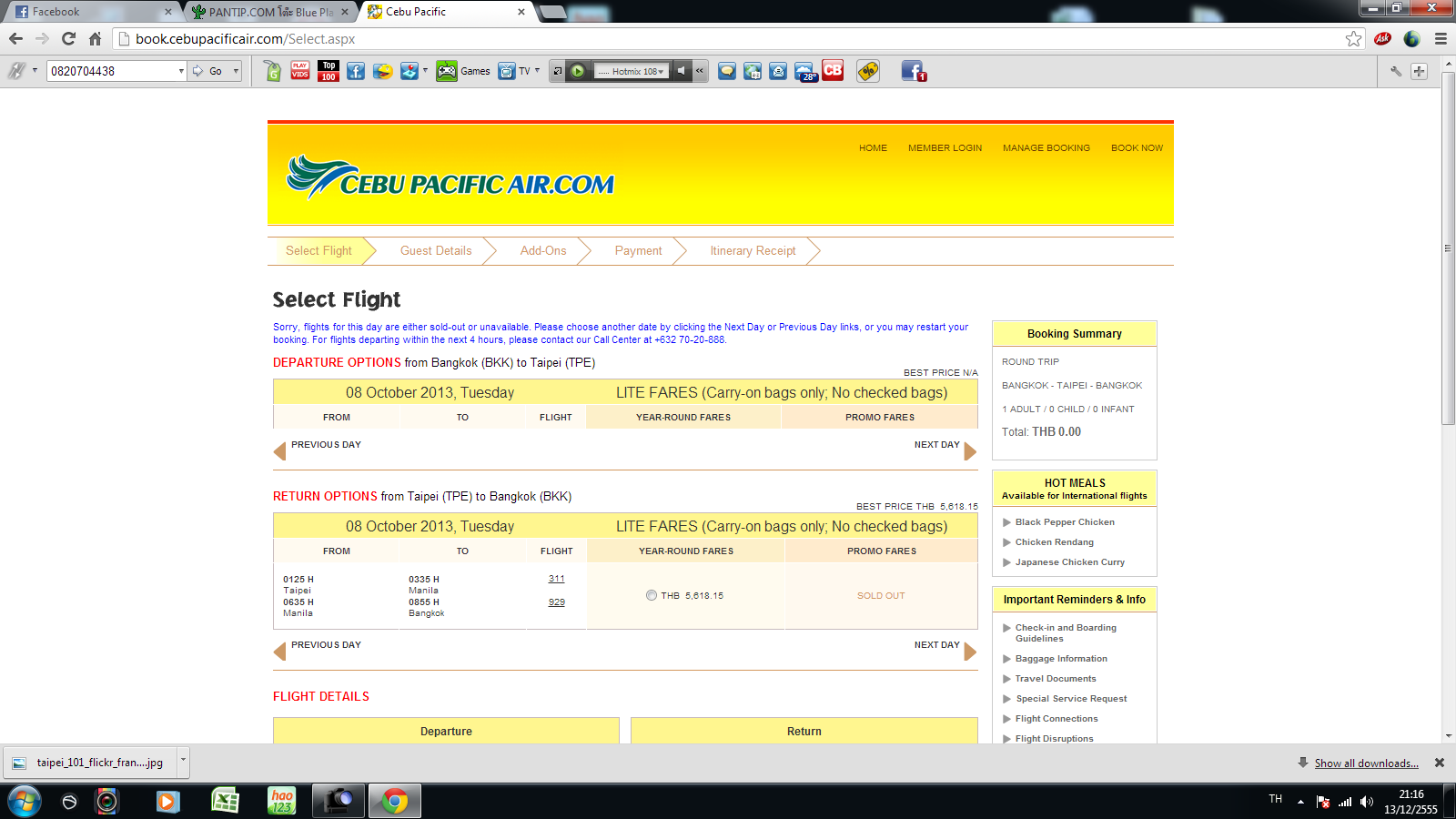The image size is (1456, 819).
Task: Open the weather 28° toolbar icon
Action: coord(805,72)
